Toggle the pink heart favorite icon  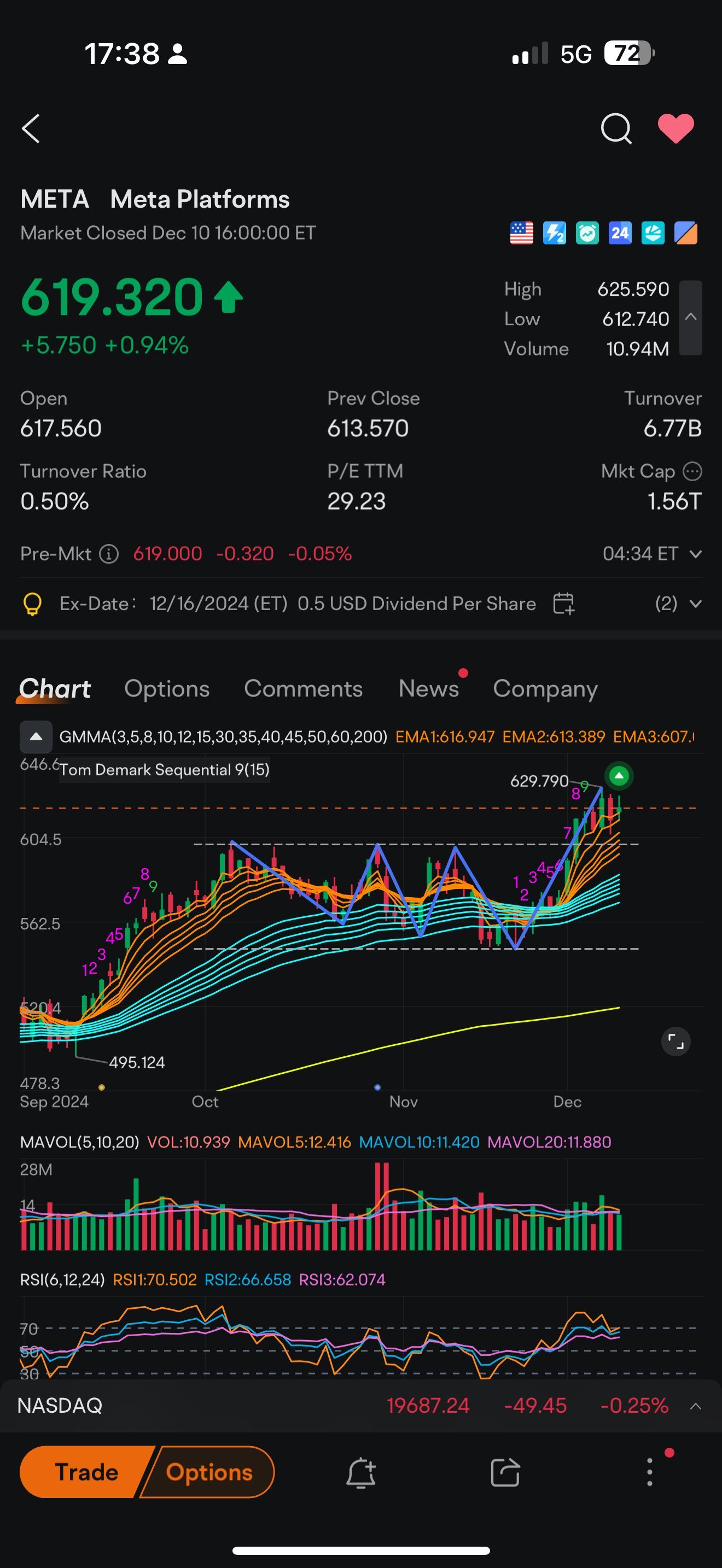[676, 128]
